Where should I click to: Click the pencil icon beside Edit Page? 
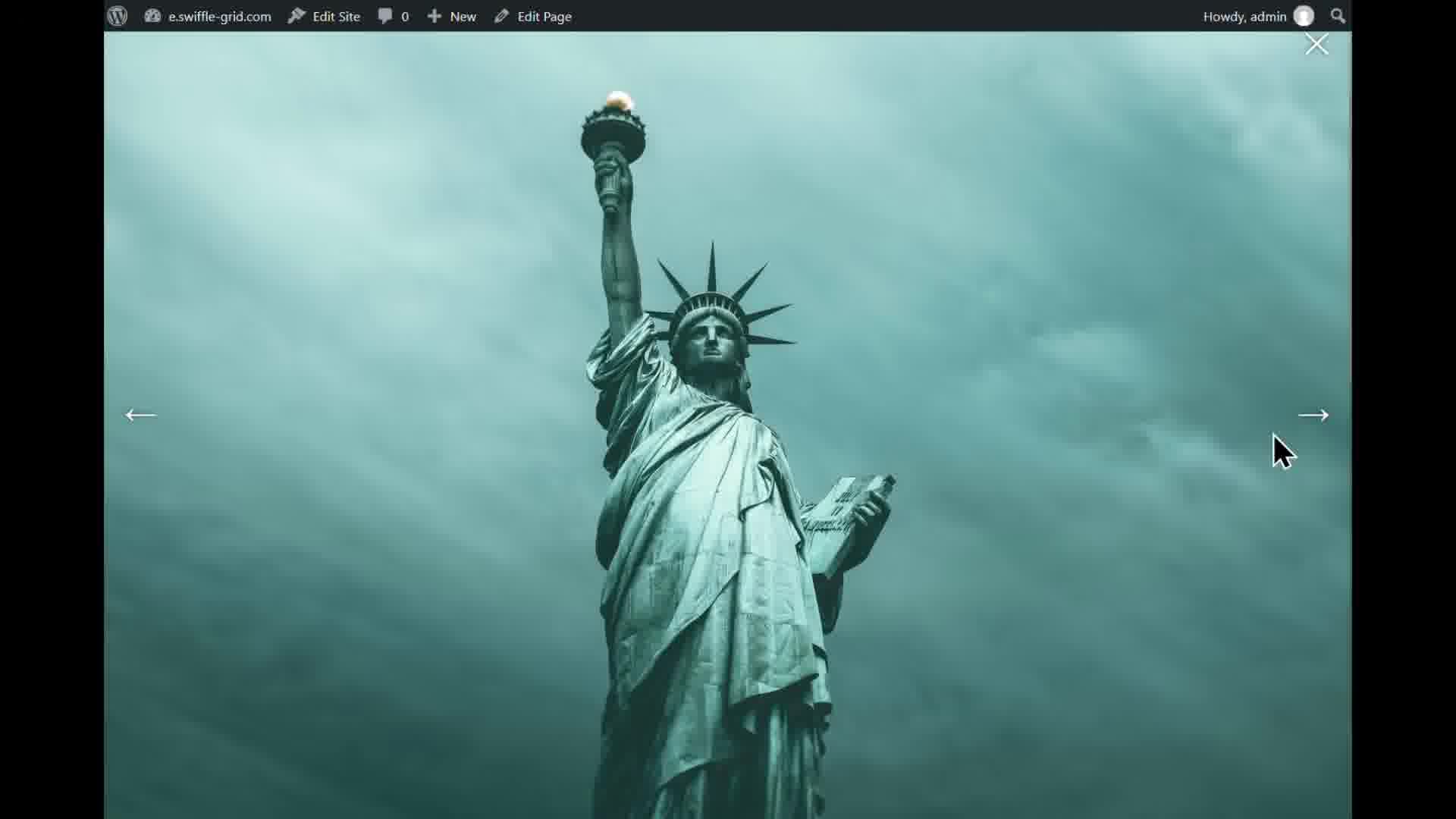(x=501, y=16)
